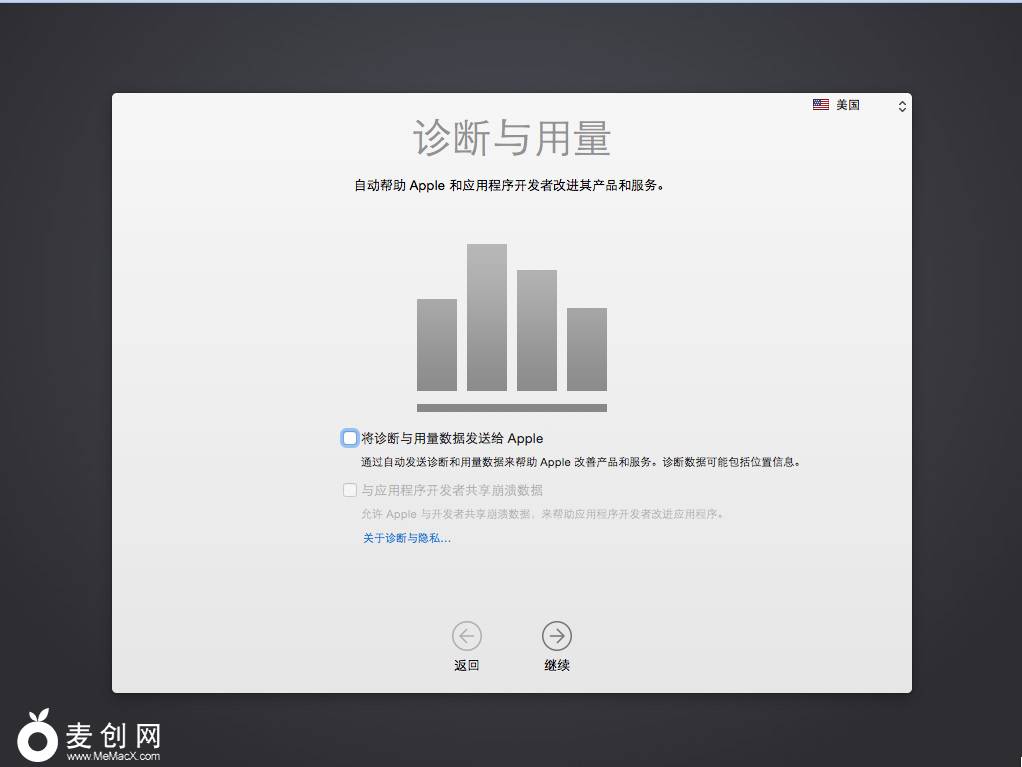Viewport: 1022px width, 767px height.
Task: Enable 将诊断与用量数据发送给 Apple checkbox
Action: [350, 438]
